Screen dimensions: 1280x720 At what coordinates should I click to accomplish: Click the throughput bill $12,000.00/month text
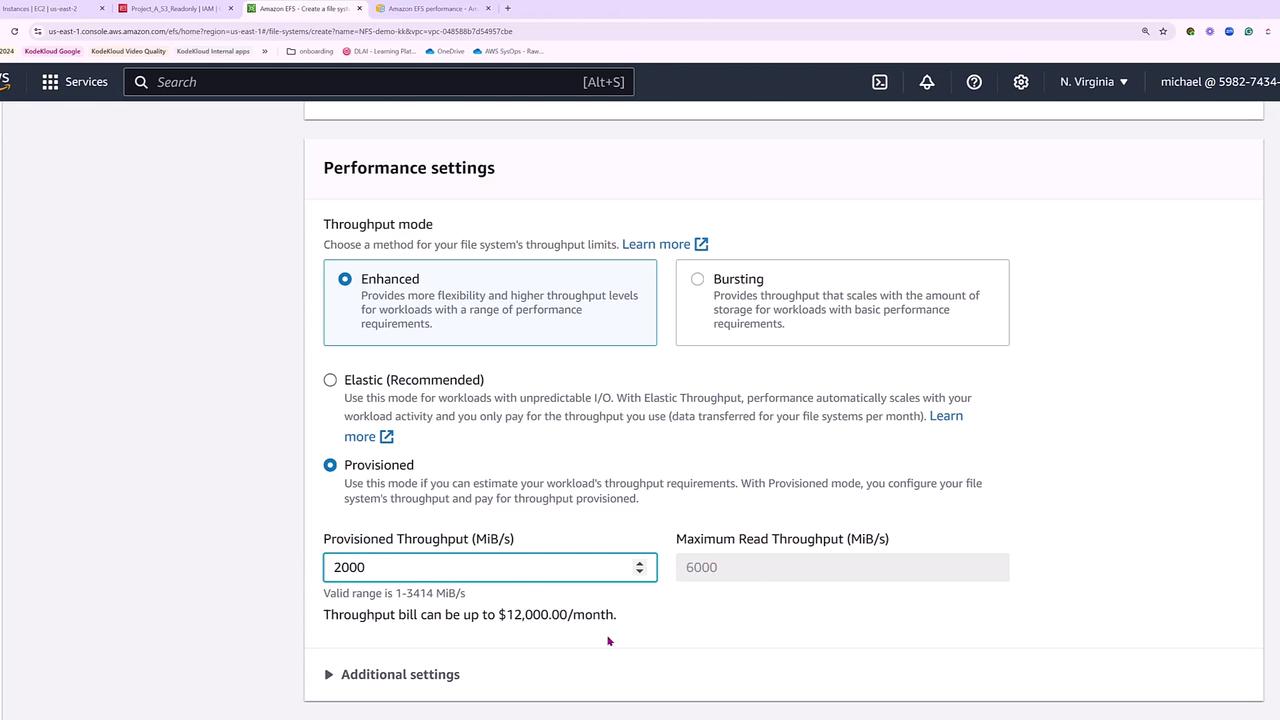click(x=470, y=615)
